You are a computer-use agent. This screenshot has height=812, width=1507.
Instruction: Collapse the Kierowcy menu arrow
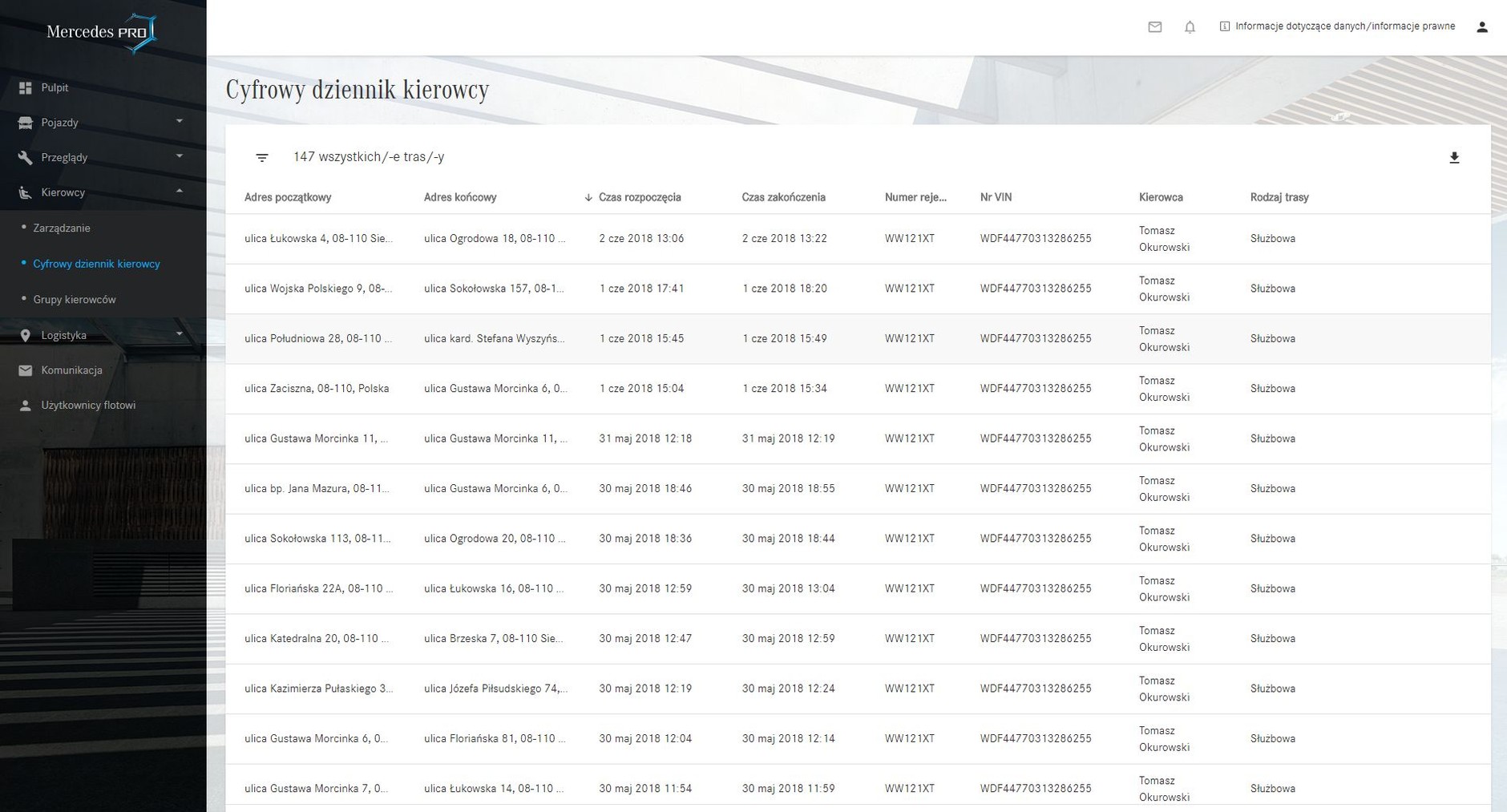[x=180, y=192]
